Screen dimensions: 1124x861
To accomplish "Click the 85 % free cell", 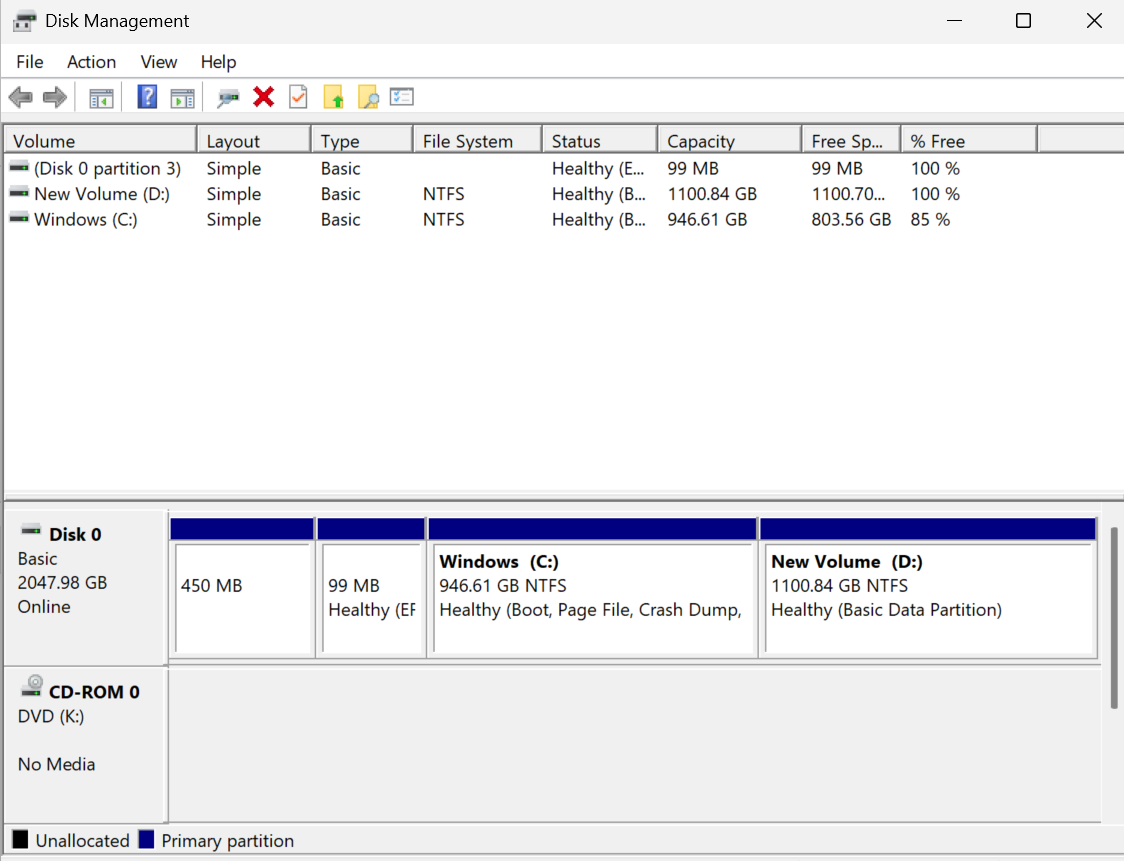I will [930, 219].
